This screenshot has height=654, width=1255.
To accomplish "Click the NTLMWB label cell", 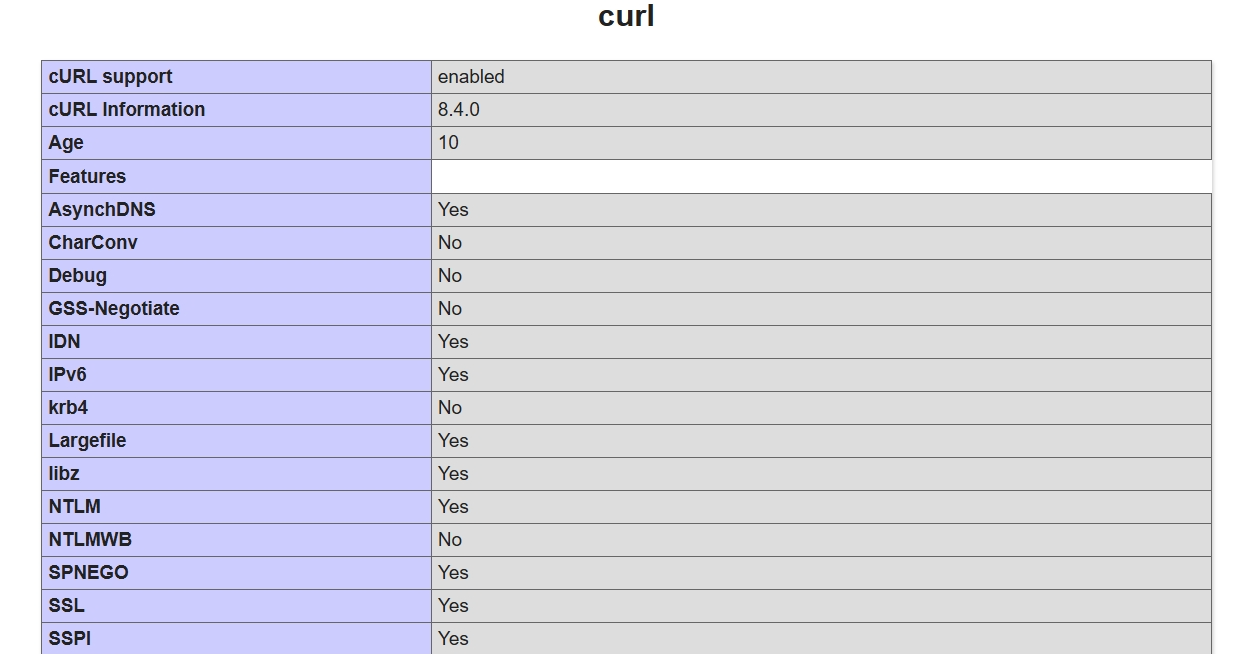I will (90, 540).
